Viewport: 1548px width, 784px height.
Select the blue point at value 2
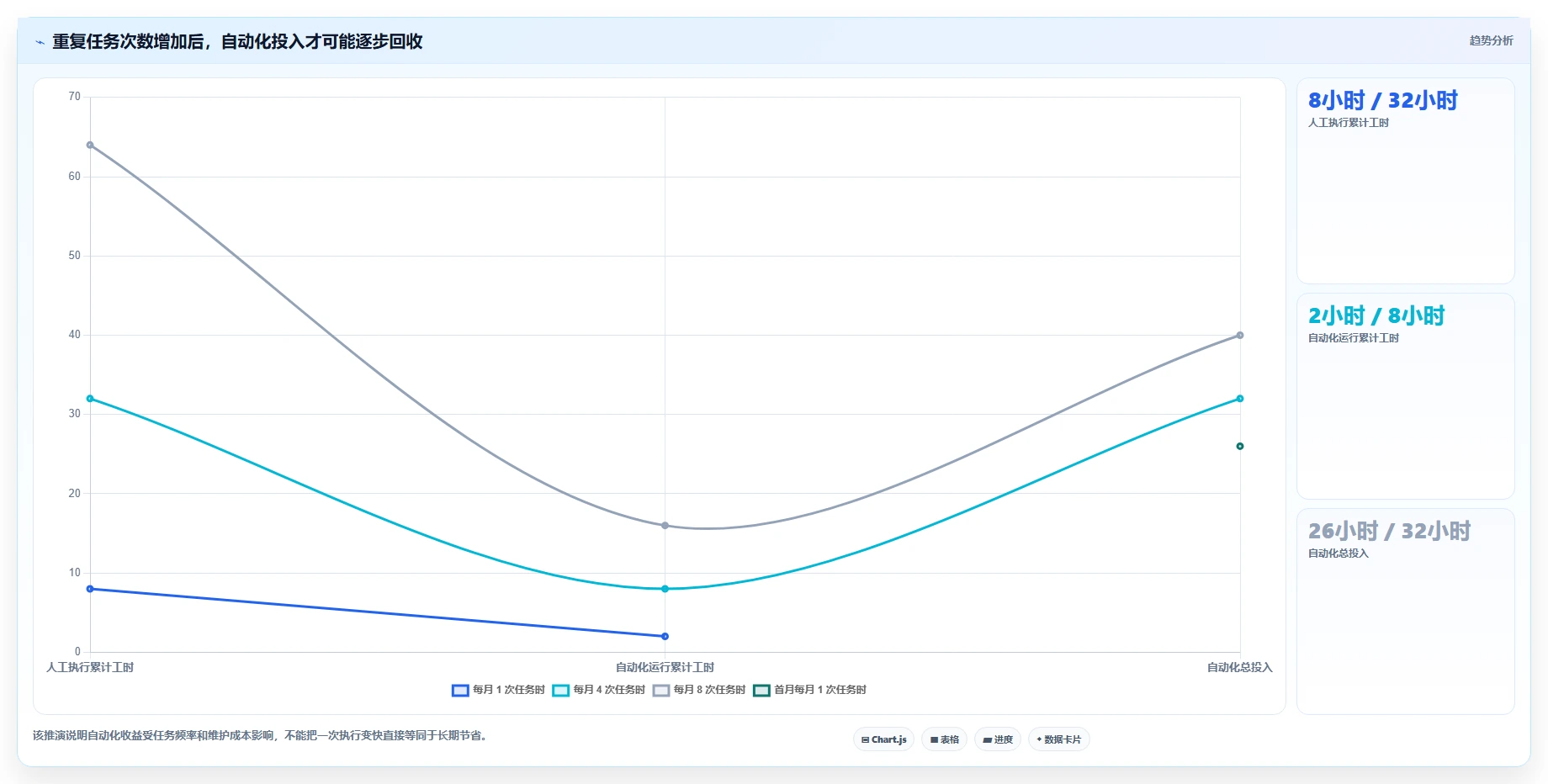click(x=665, y=636)
